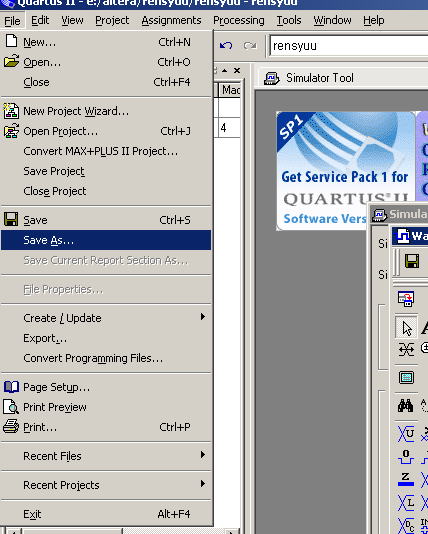
Task: Apply the Don't Care (DC) waveform value
Action: 406,525
